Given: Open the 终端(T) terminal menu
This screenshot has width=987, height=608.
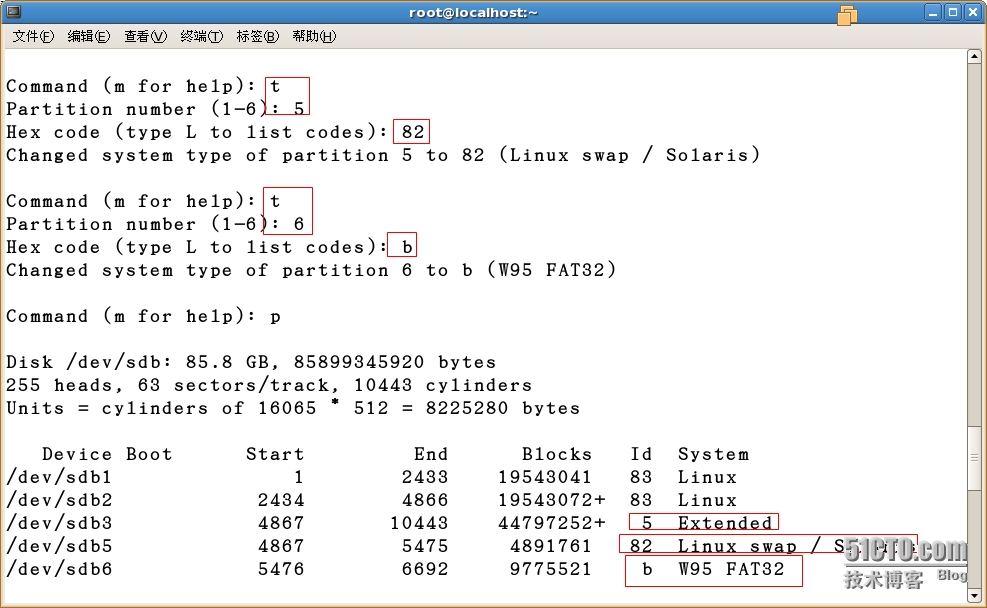Looking at the screenshot, I should pos(201,37).
